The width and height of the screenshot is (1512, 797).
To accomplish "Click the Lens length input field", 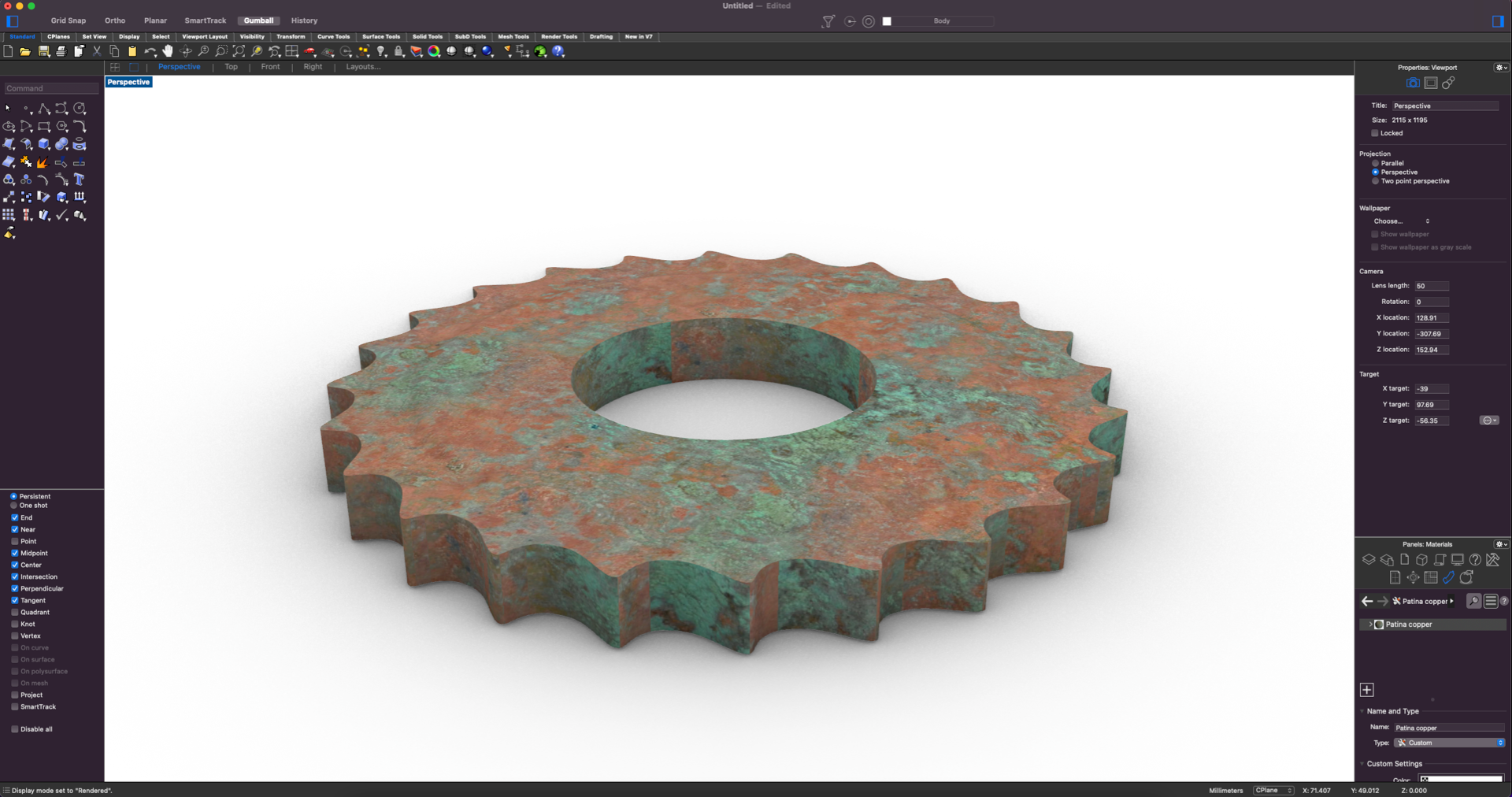I will (x=1431, y=286).
